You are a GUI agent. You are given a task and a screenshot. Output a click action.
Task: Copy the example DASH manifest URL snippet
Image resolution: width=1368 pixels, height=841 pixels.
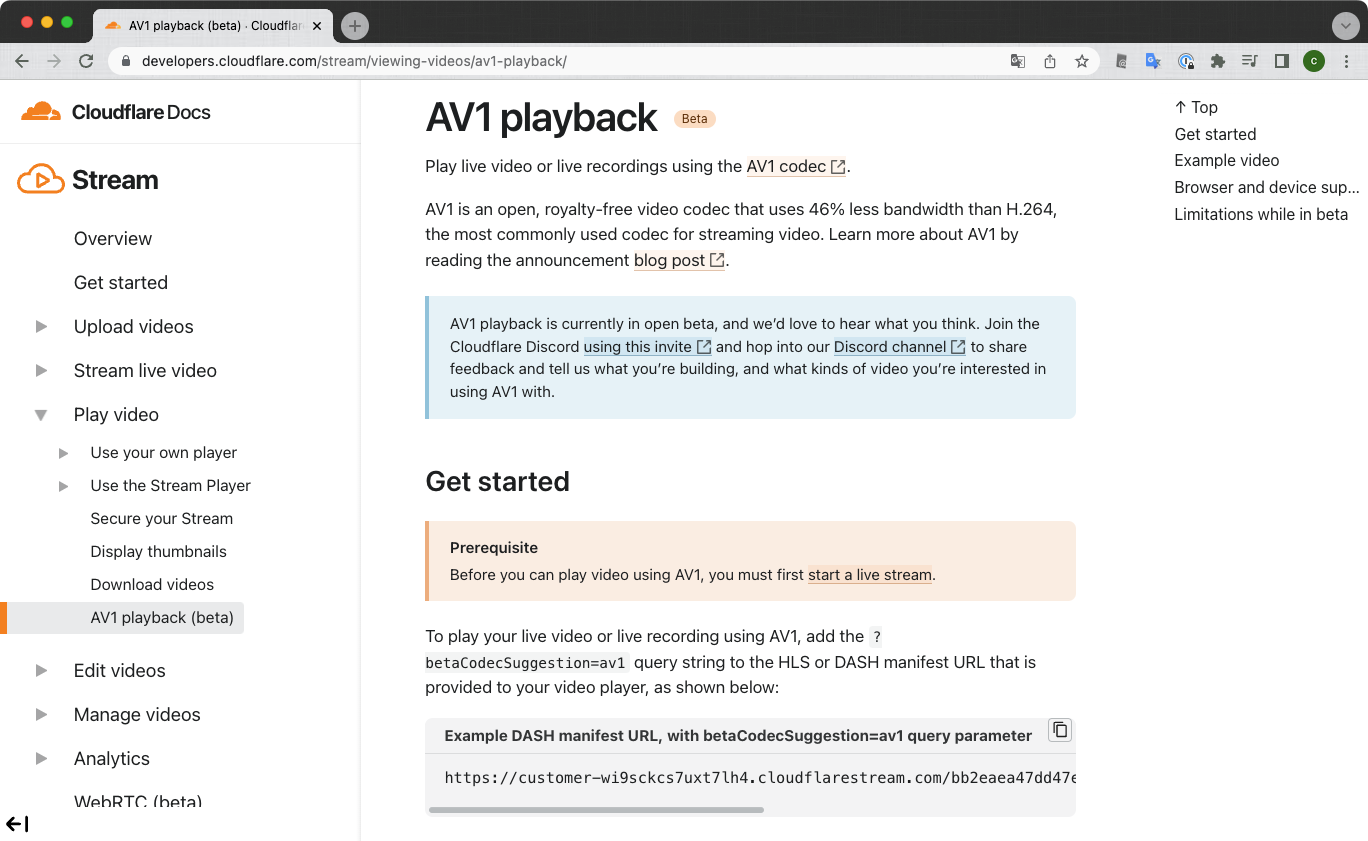point(1059,730)
